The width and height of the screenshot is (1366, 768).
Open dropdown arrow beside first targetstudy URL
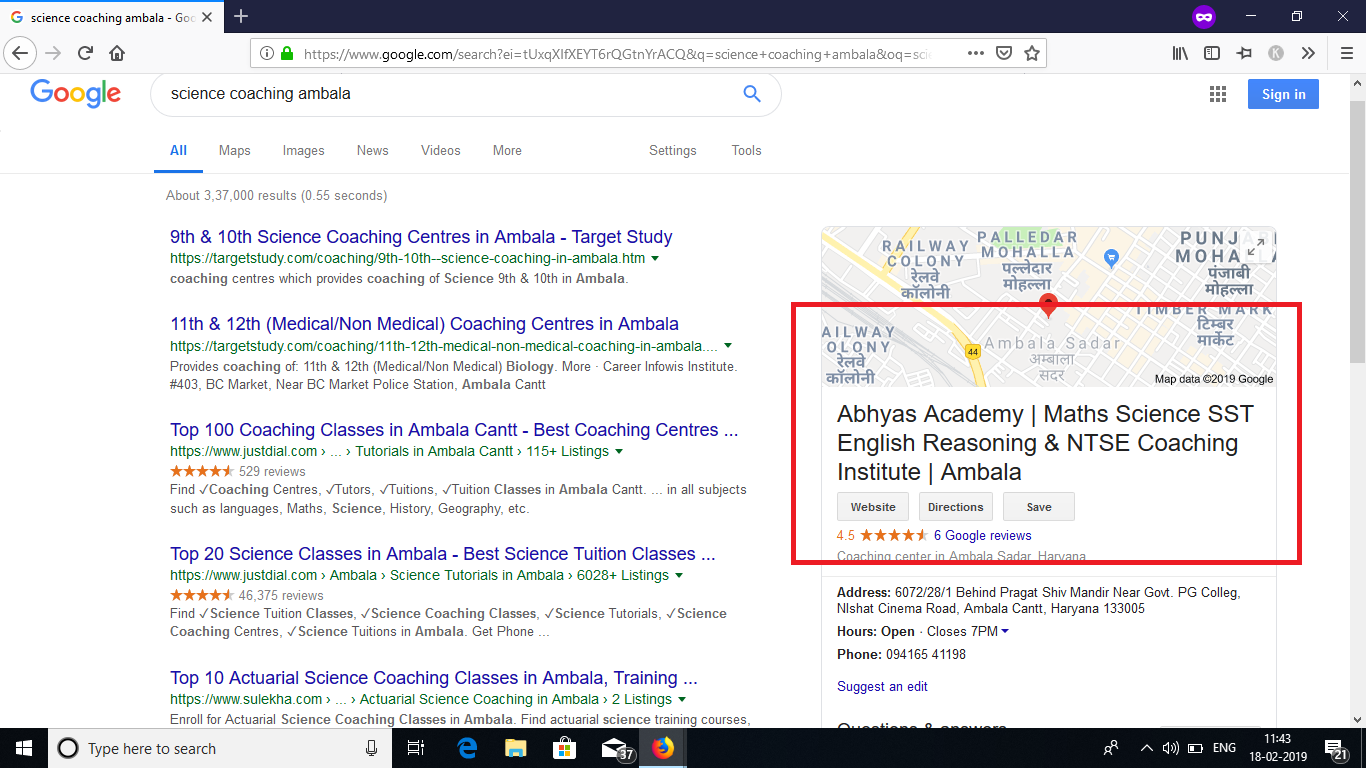pyautogui.click(x=655, y=258)
